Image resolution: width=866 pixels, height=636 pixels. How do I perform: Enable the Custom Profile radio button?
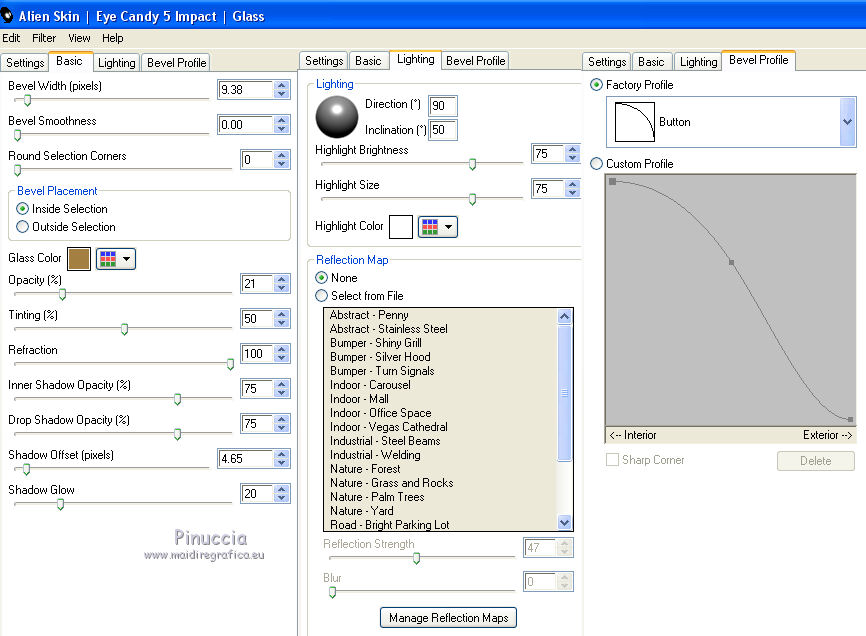tap(597, 164)
